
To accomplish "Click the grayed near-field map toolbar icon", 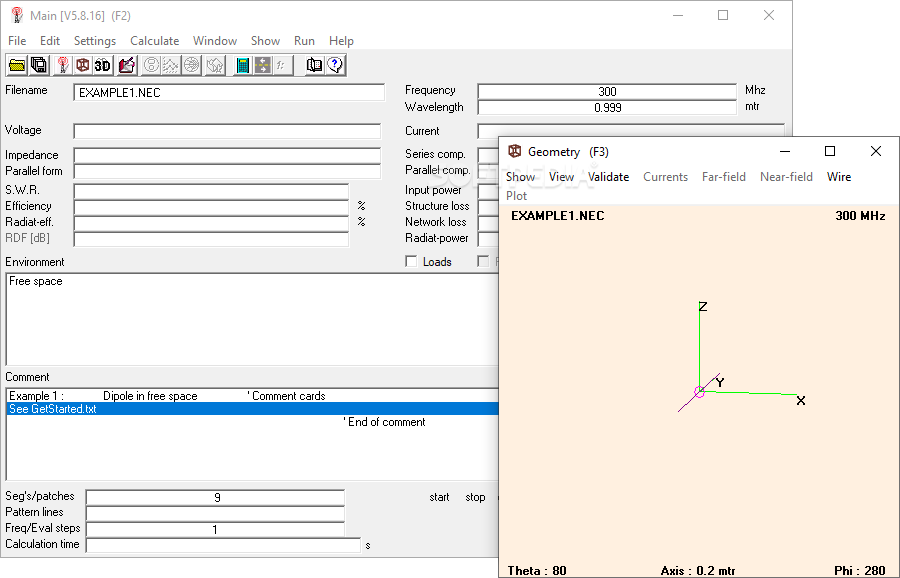I will (215, 65).
